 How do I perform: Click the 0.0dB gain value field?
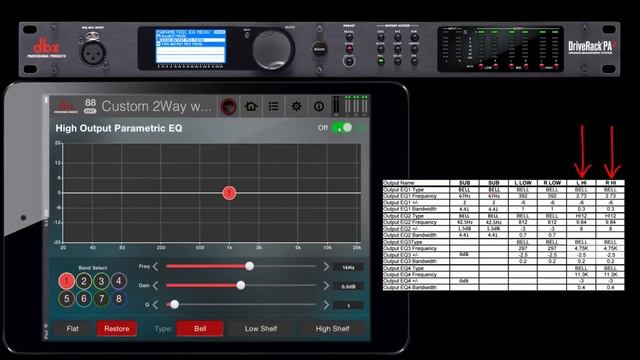(x=348, y=287)
